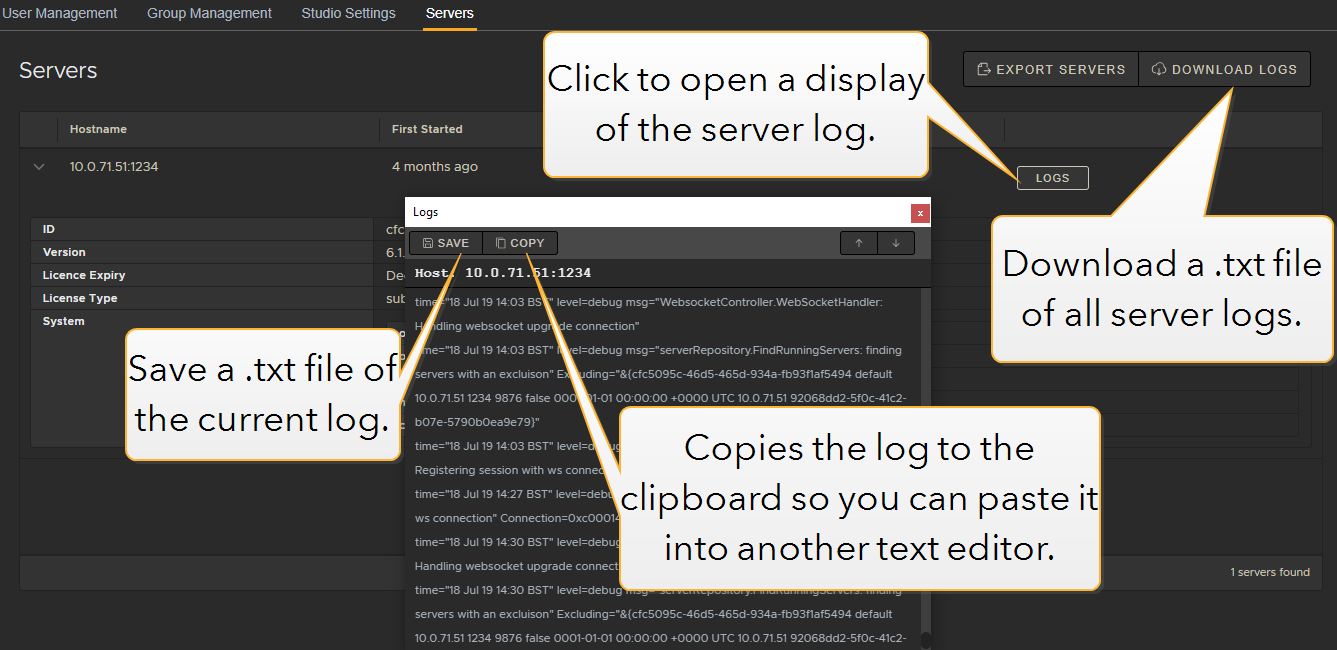The image size is (1337, 650).
Task: Switch to the User Management tab
Action: [x=59, y=14]
